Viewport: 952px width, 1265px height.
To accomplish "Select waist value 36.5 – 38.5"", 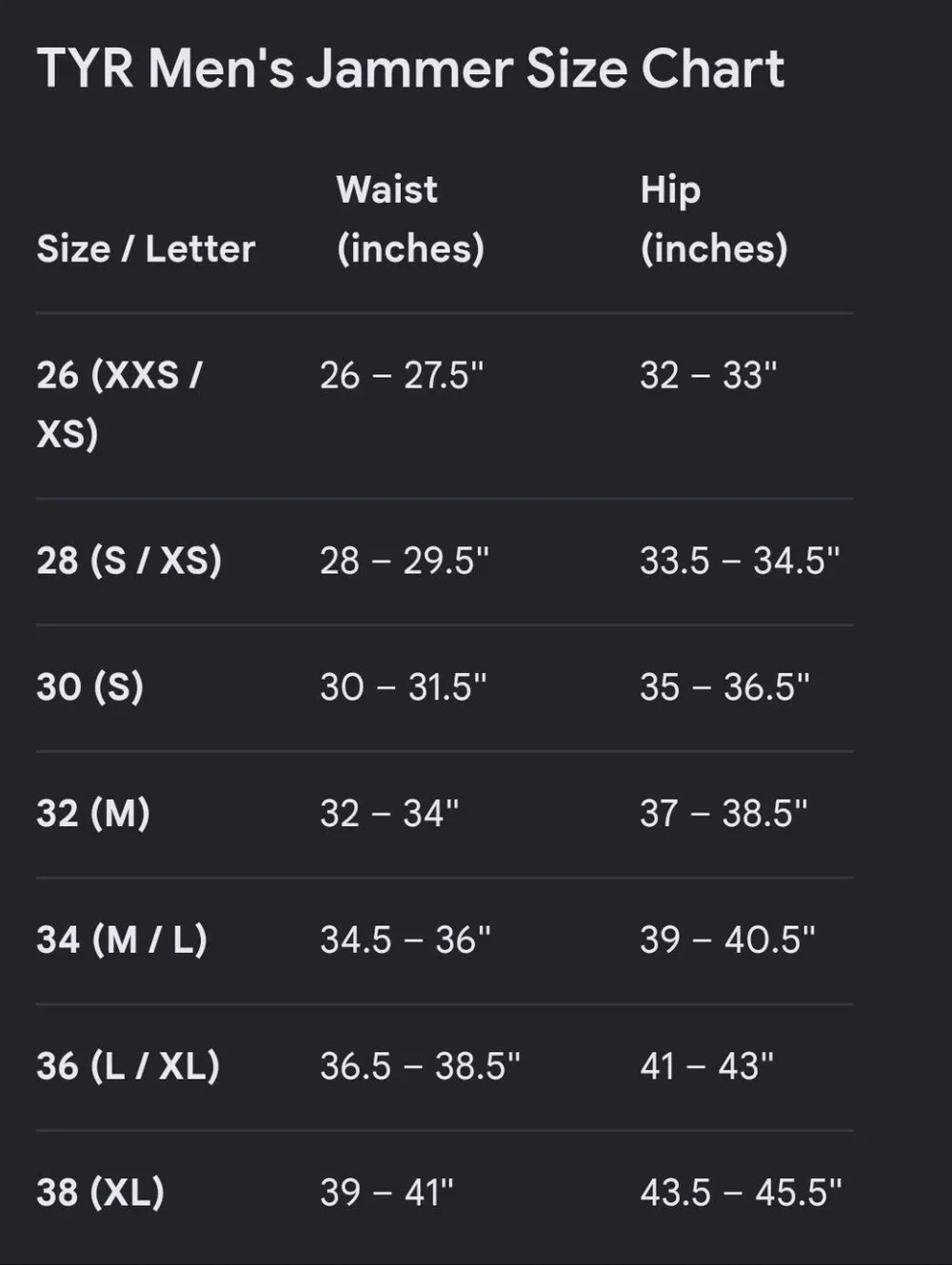I will [x=420, y=1066].
